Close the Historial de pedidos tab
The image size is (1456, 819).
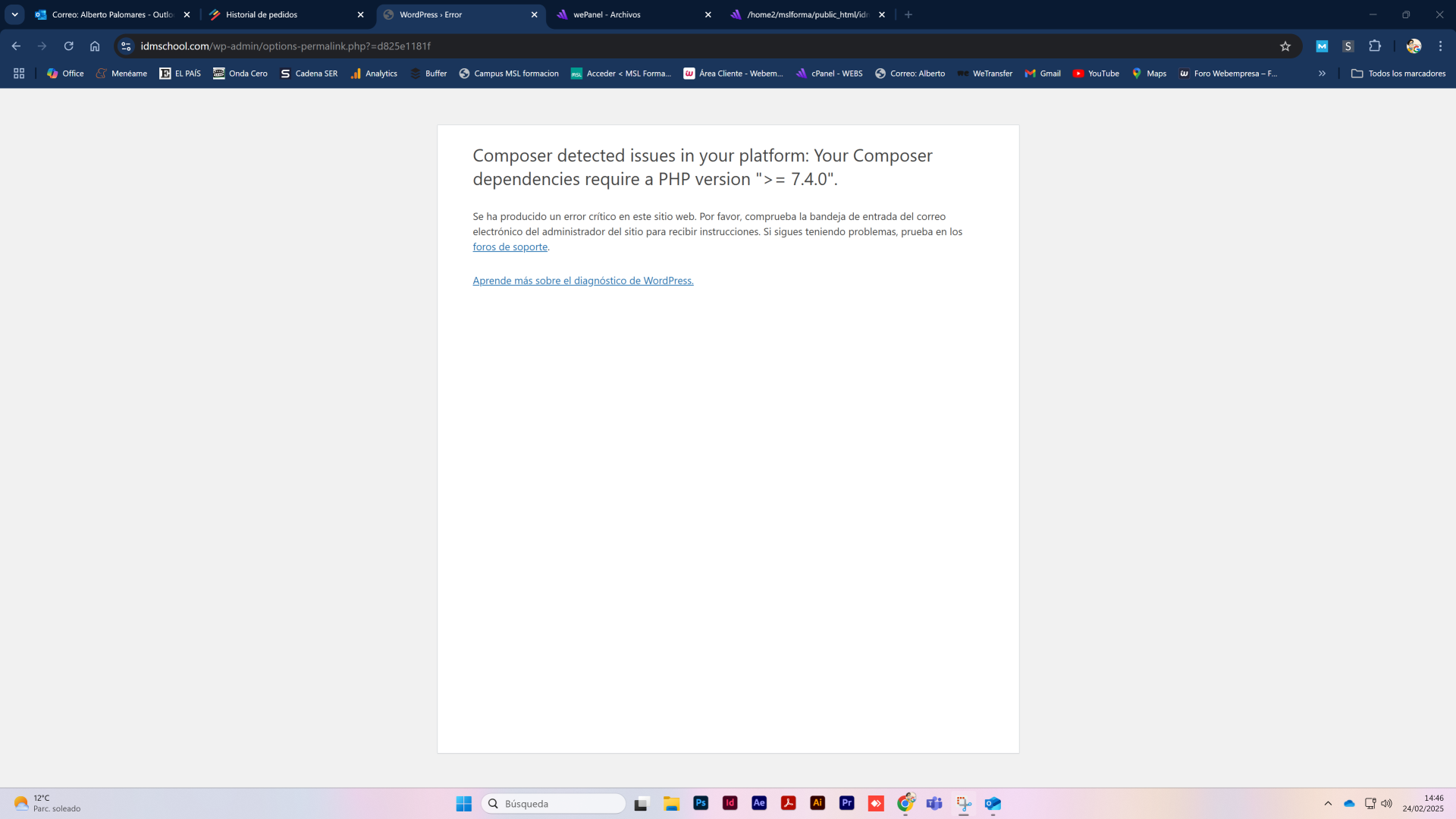pyautogui.click(x=360, y=14)
